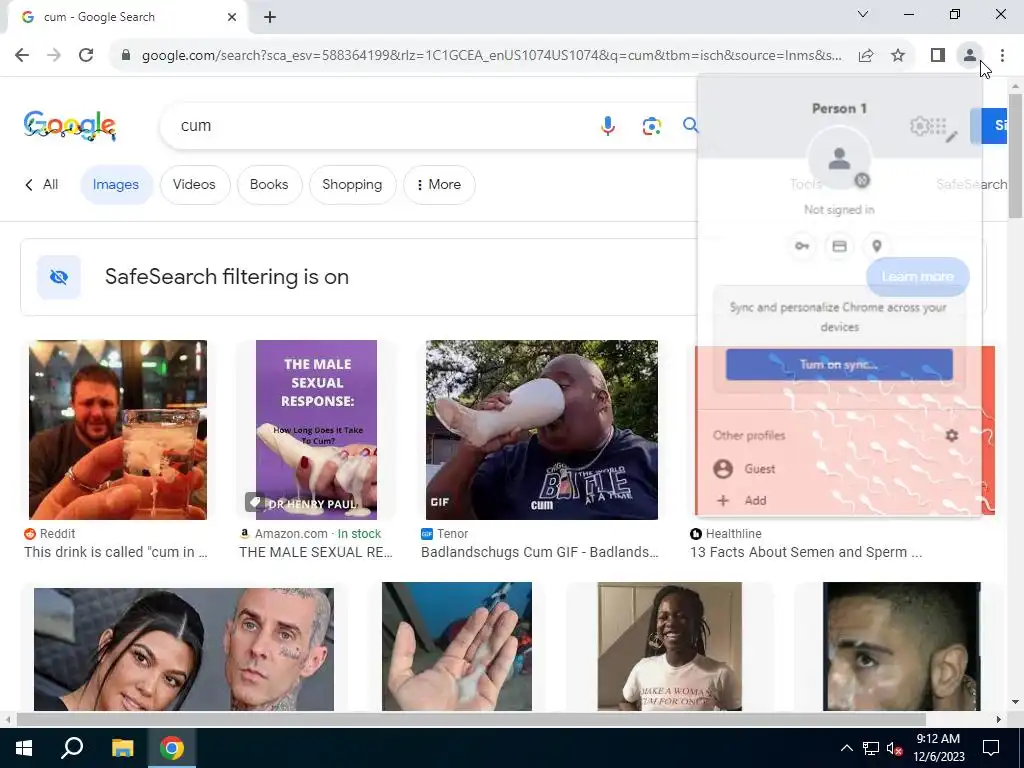Go back with the browser back arrow
The width and height of the screenshot is (1024, 768).
point(22,55)
